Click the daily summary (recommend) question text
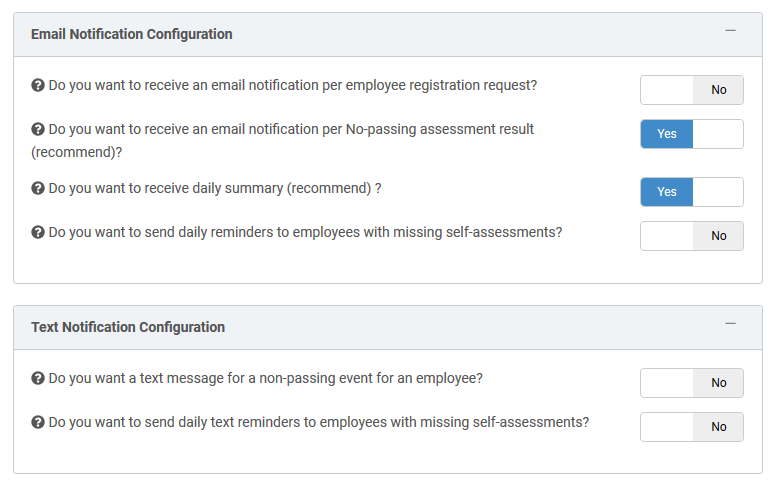This screenshot has height=485, width=779. (215, 188)
